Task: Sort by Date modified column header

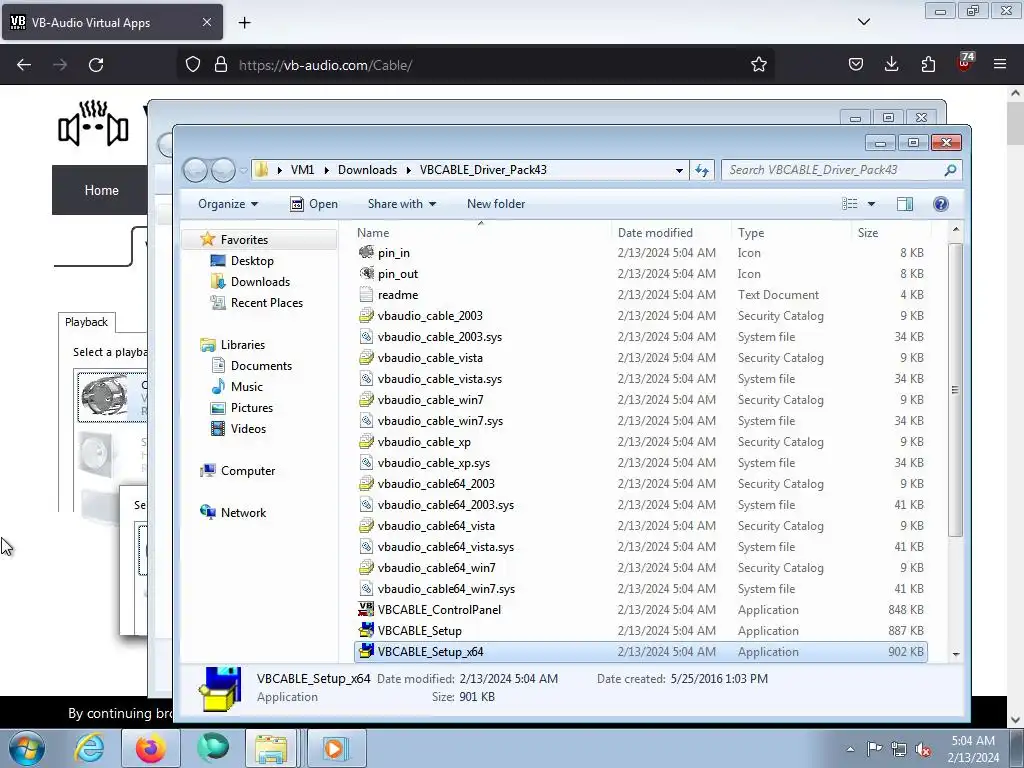Action: point(671,232)
